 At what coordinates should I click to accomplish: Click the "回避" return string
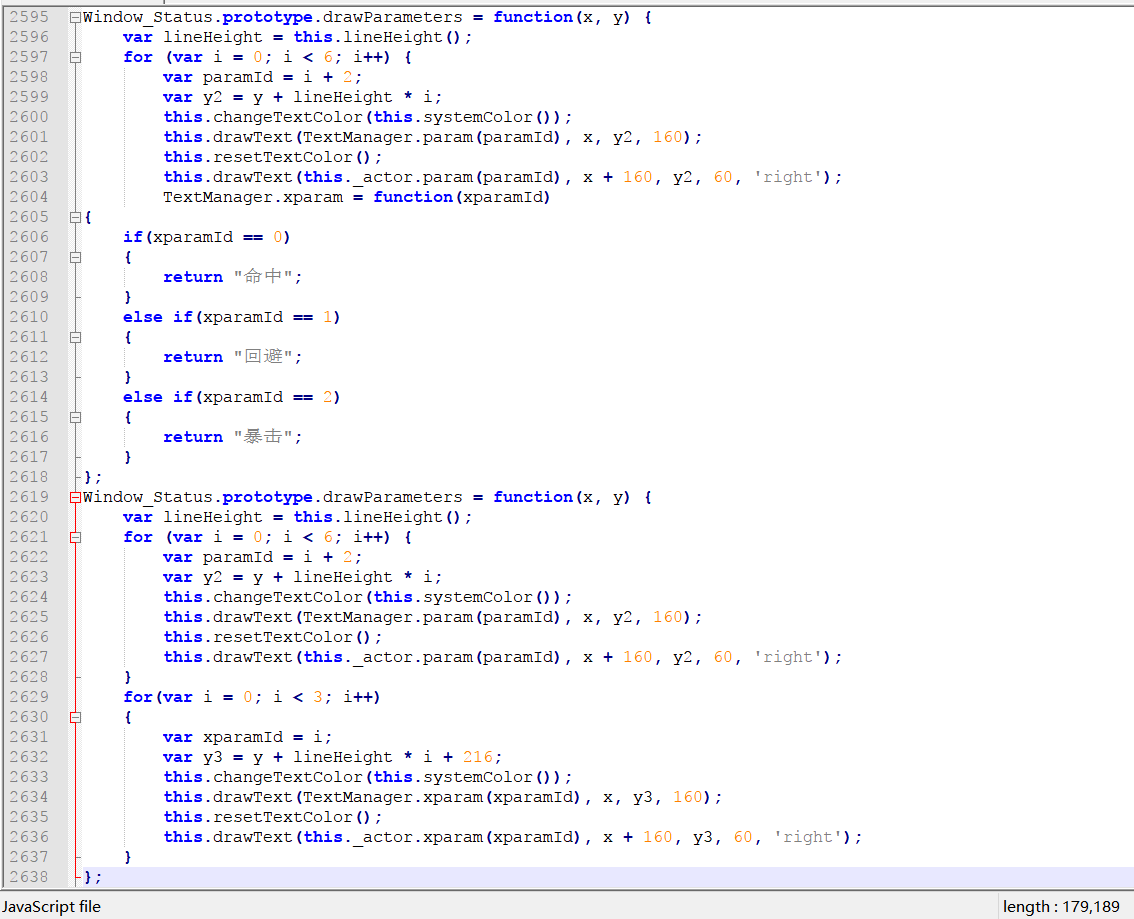click(x=263, y=357)
